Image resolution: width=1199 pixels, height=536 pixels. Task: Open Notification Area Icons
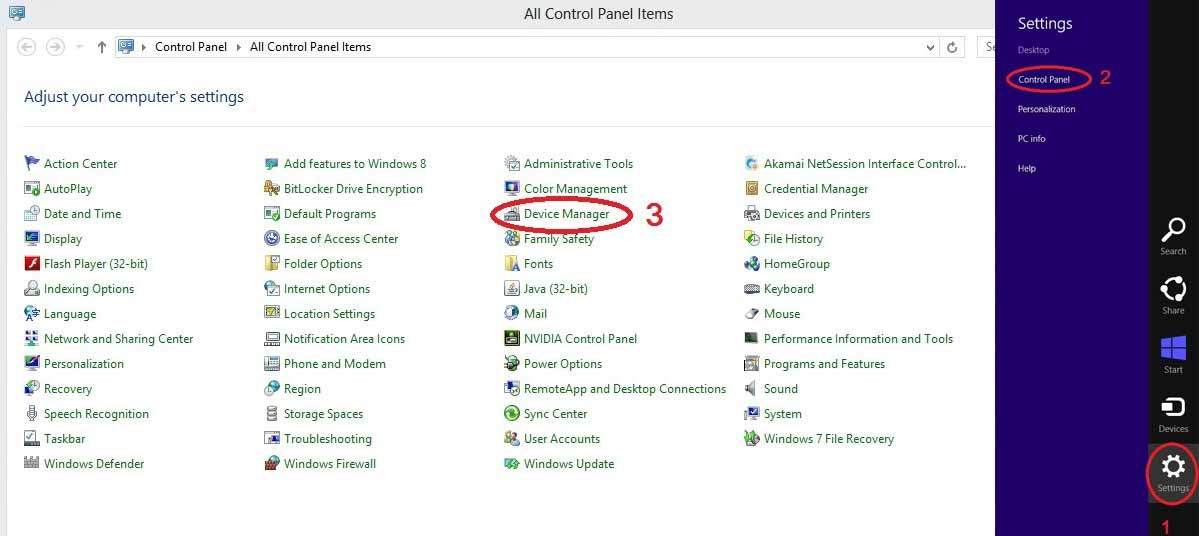point(344,339)
